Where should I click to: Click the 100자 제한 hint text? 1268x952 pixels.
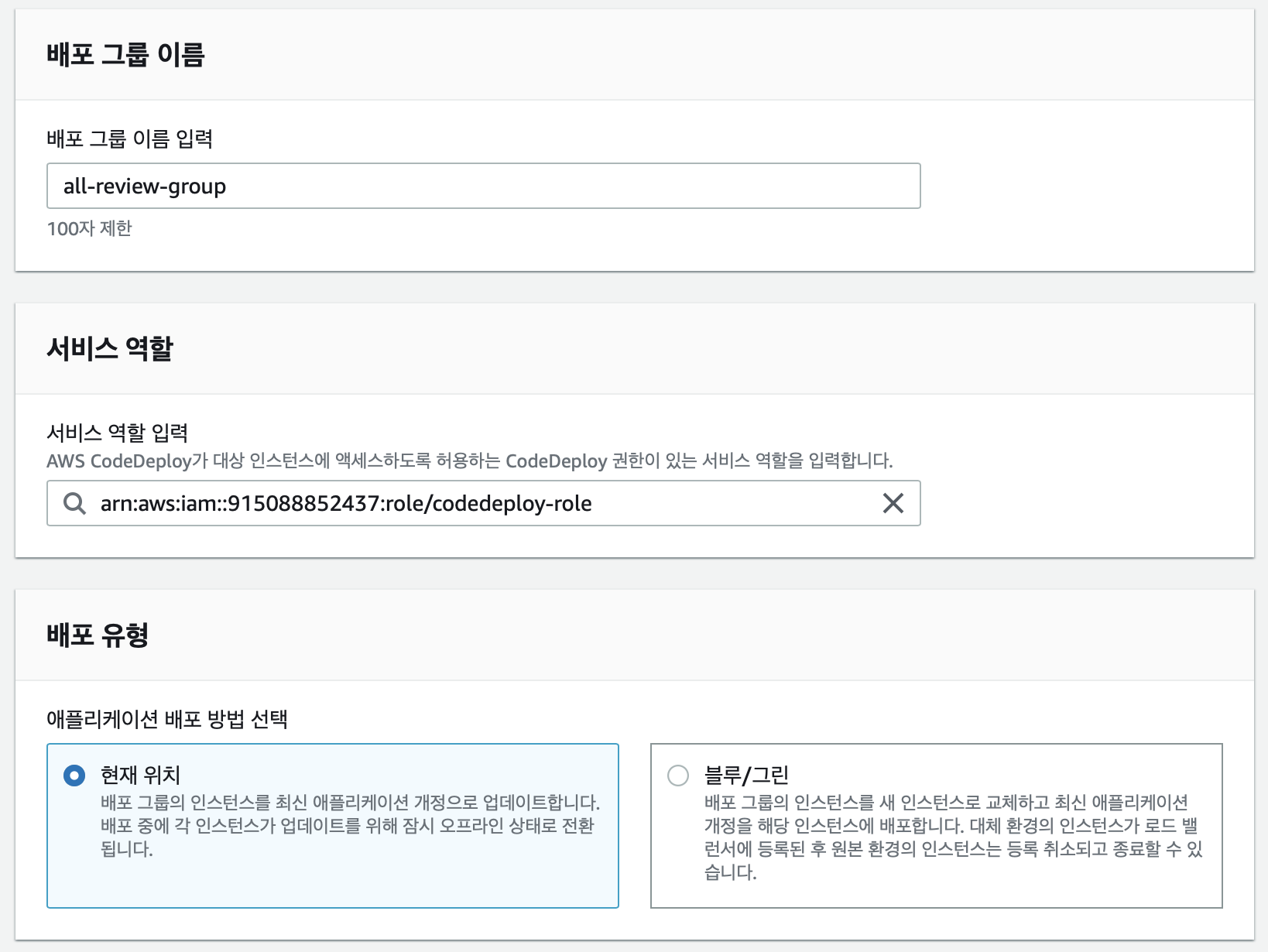tap(90, 228)
